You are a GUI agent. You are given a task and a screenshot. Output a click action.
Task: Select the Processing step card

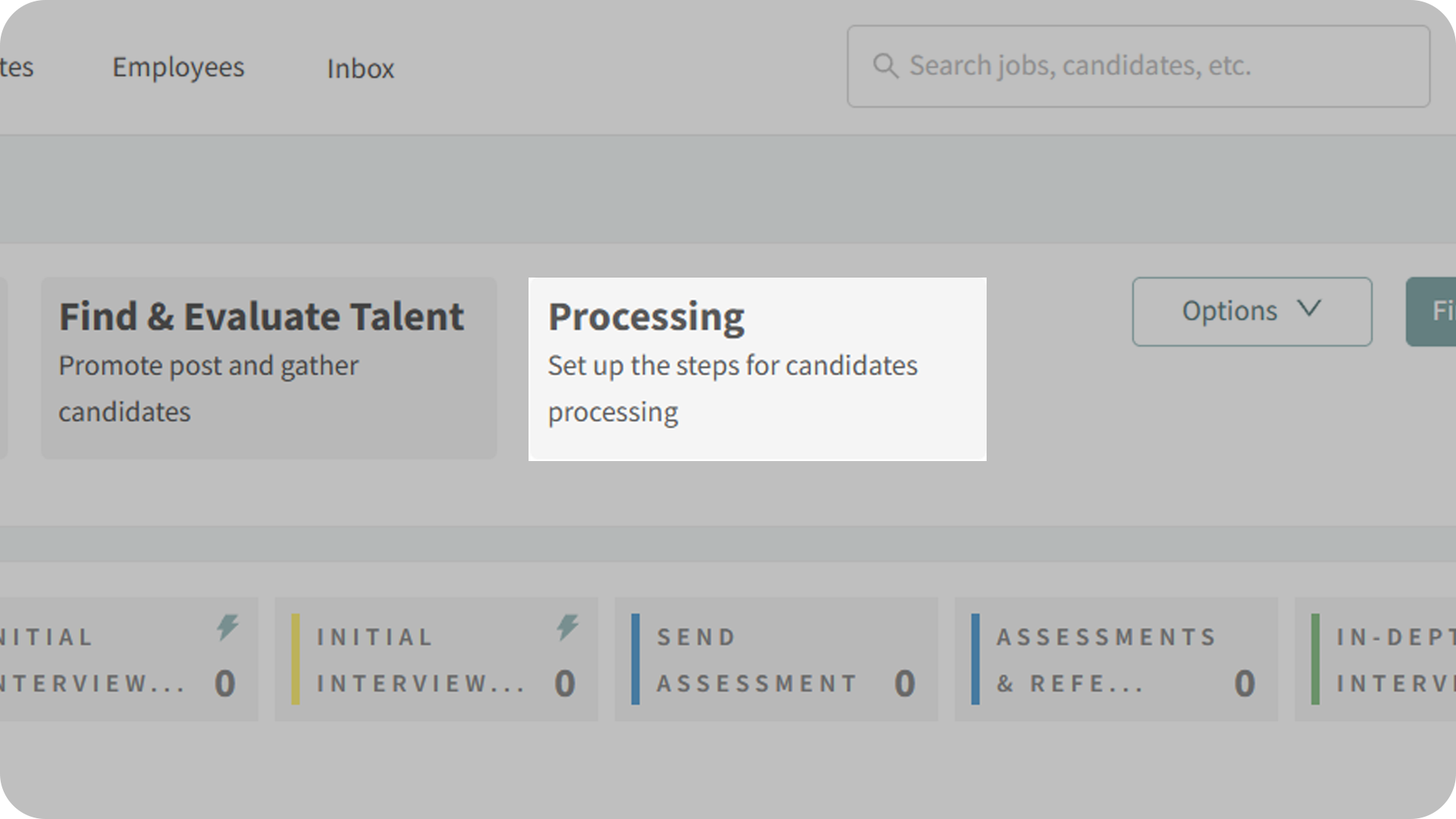point(757,369)
